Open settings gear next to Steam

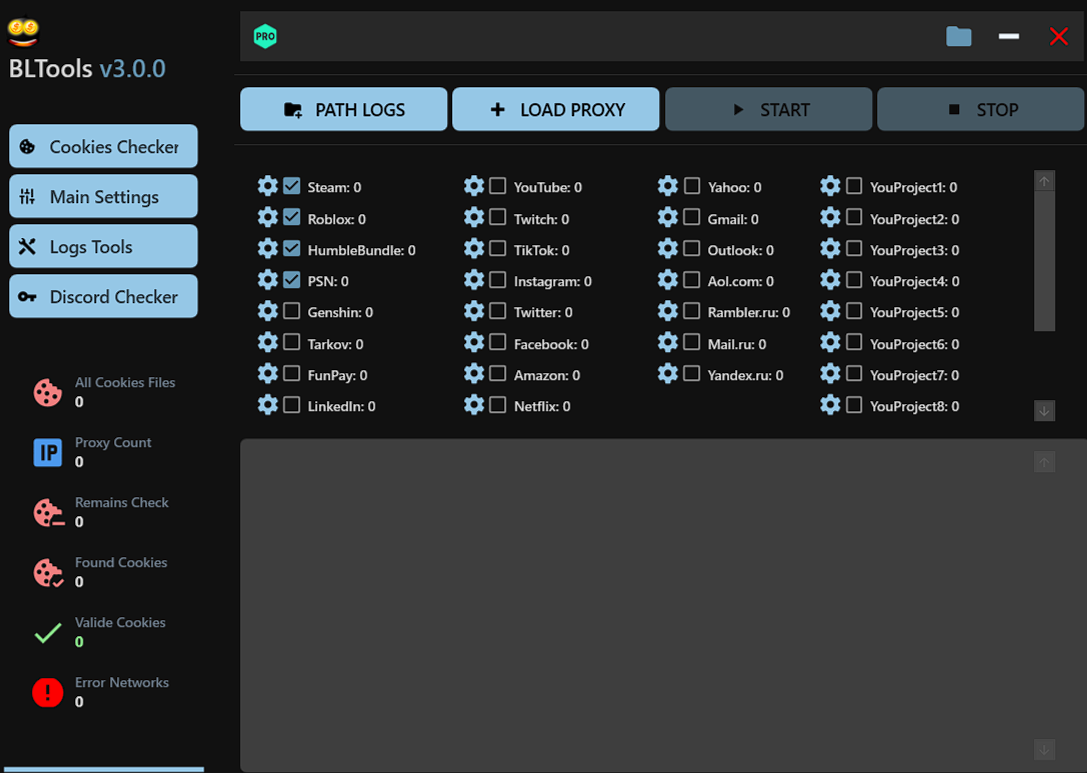pos(267,186)
